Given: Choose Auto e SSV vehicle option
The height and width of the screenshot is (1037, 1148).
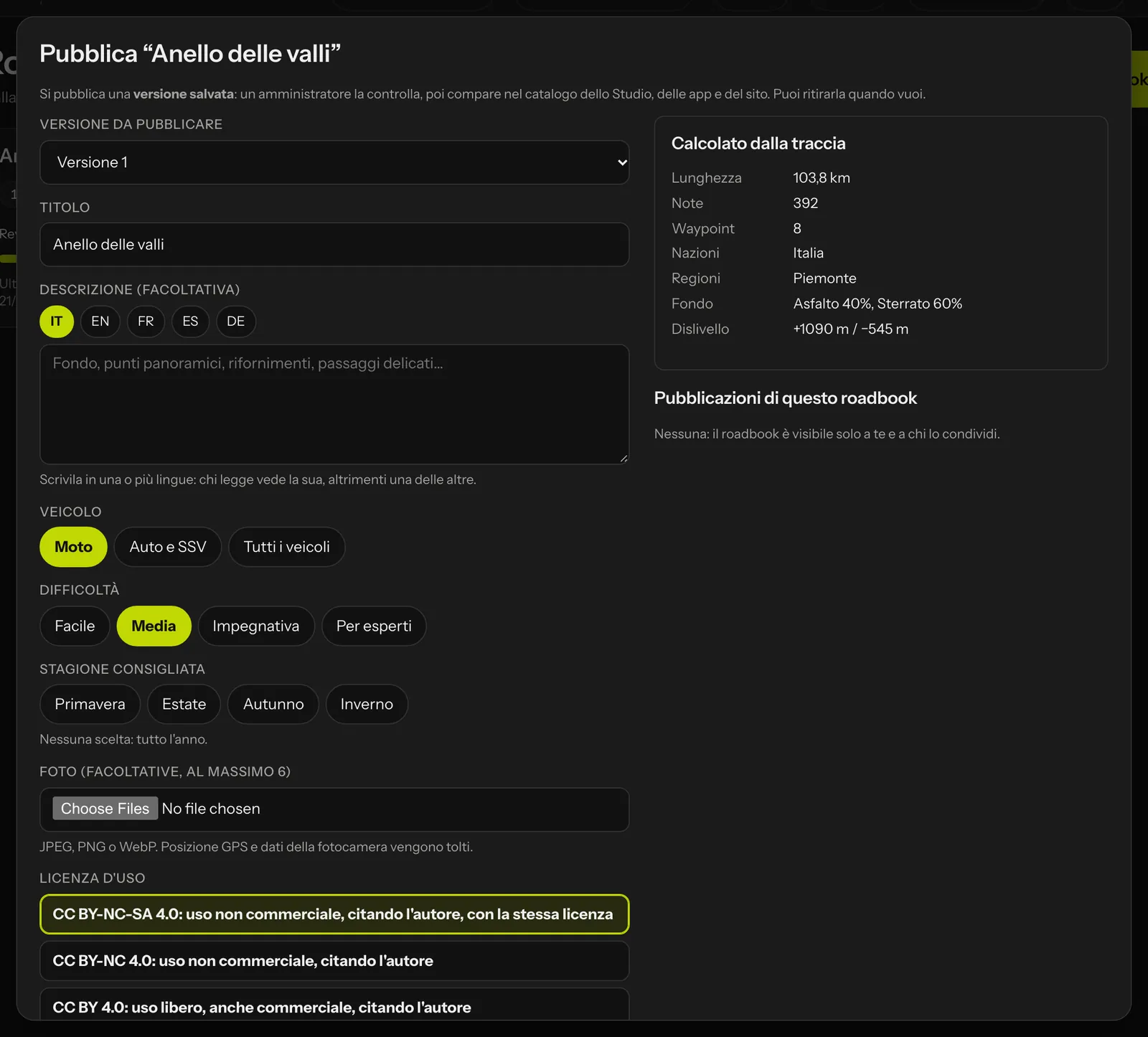Looking at the screenshot, I should (x=168, y=547).
